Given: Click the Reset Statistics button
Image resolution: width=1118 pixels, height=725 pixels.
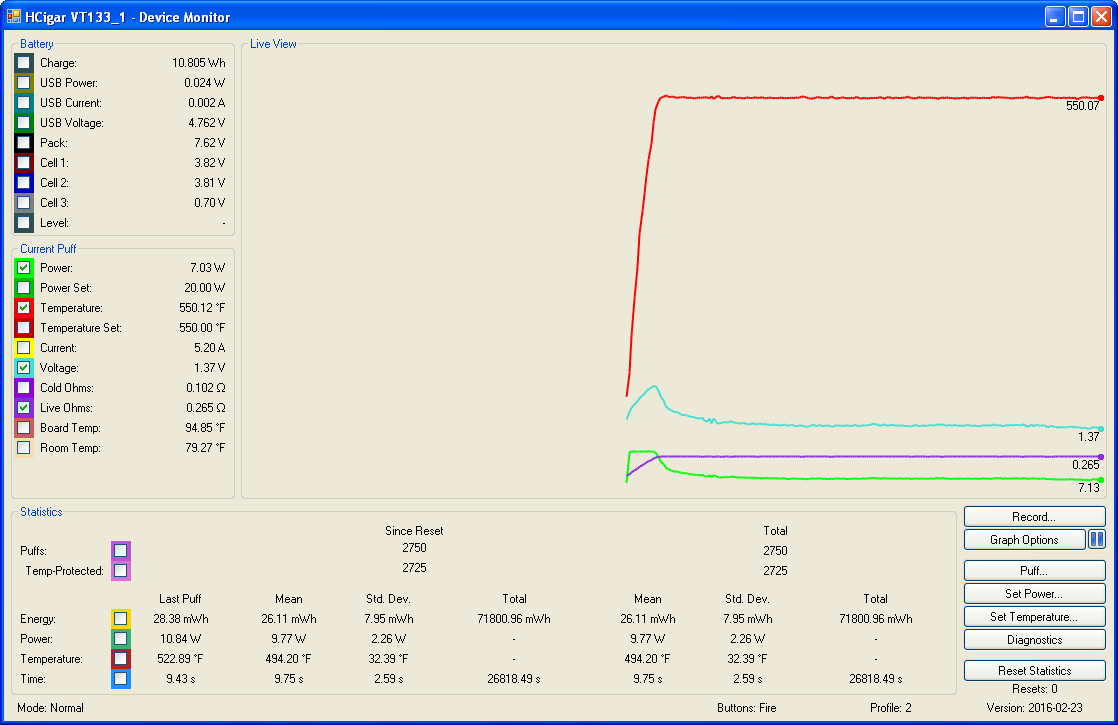Looking at the screenshot, I should (x=1034, y=671).
